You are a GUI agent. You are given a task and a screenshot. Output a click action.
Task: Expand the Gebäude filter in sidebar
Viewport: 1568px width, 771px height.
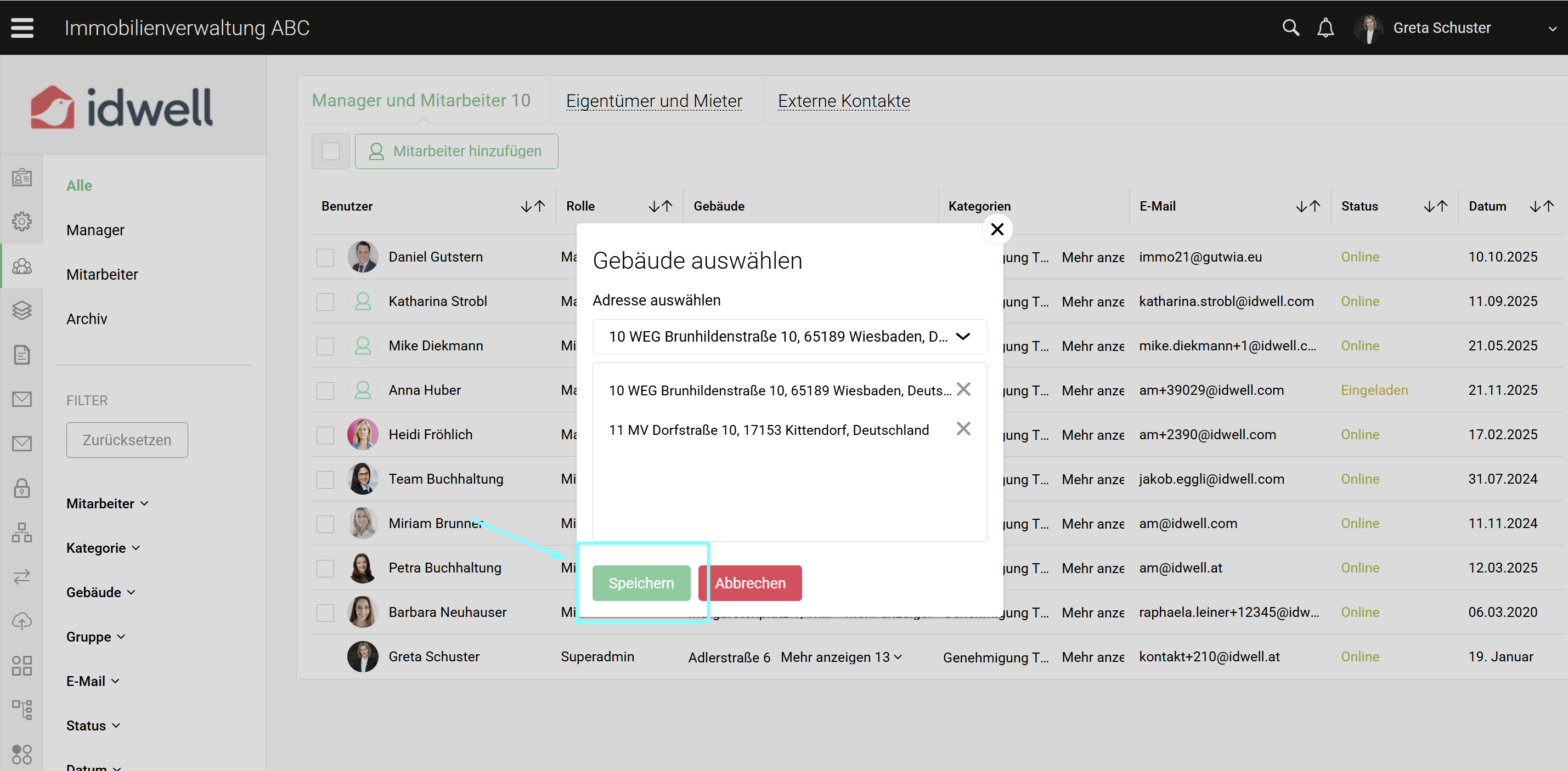[x=100, y=592]
